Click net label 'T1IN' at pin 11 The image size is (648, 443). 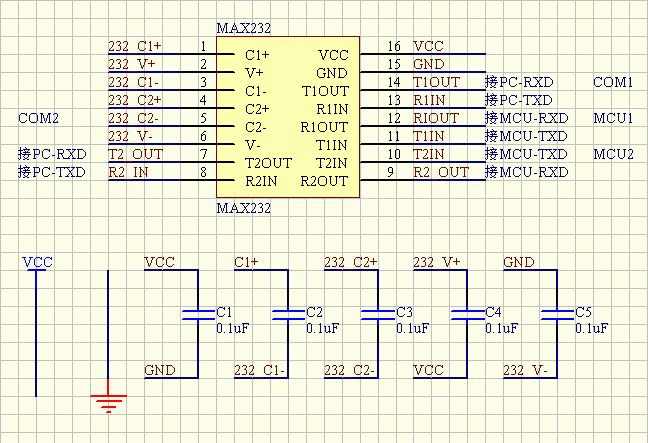click(x=429, y=136)
